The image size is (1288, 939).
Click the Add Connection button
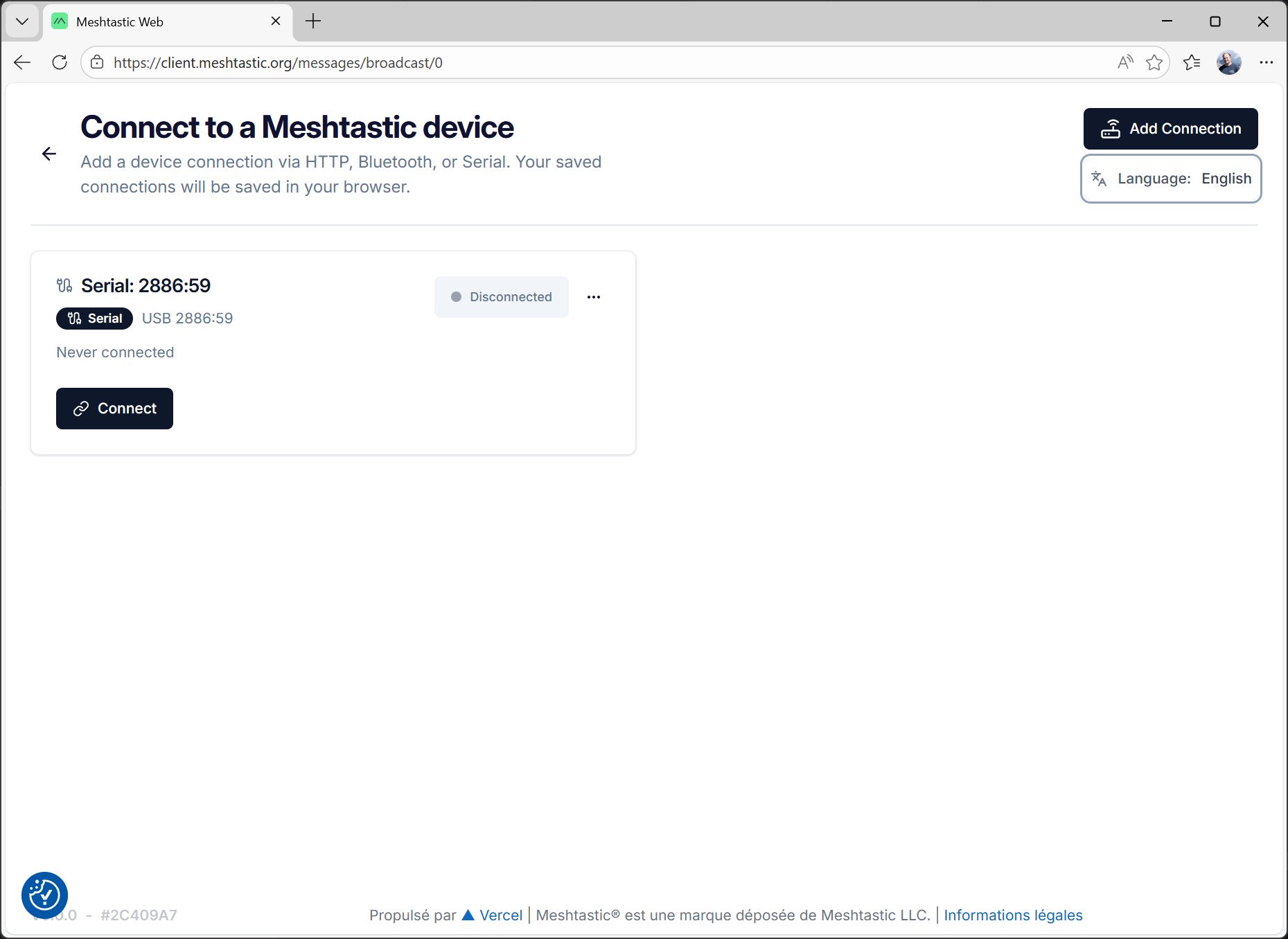click(x=1170, y=128)
